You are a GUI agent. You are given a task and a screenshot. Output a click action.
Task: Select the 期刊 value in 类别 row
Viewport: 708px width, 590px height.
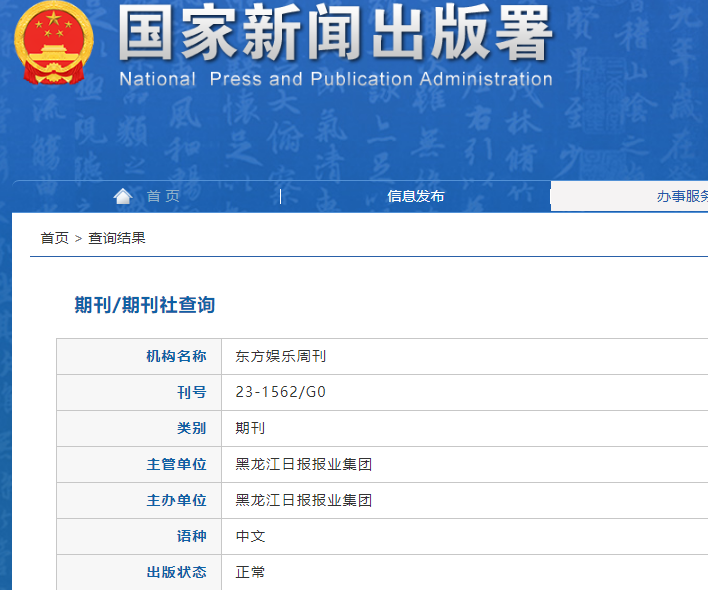click(250, 428)
